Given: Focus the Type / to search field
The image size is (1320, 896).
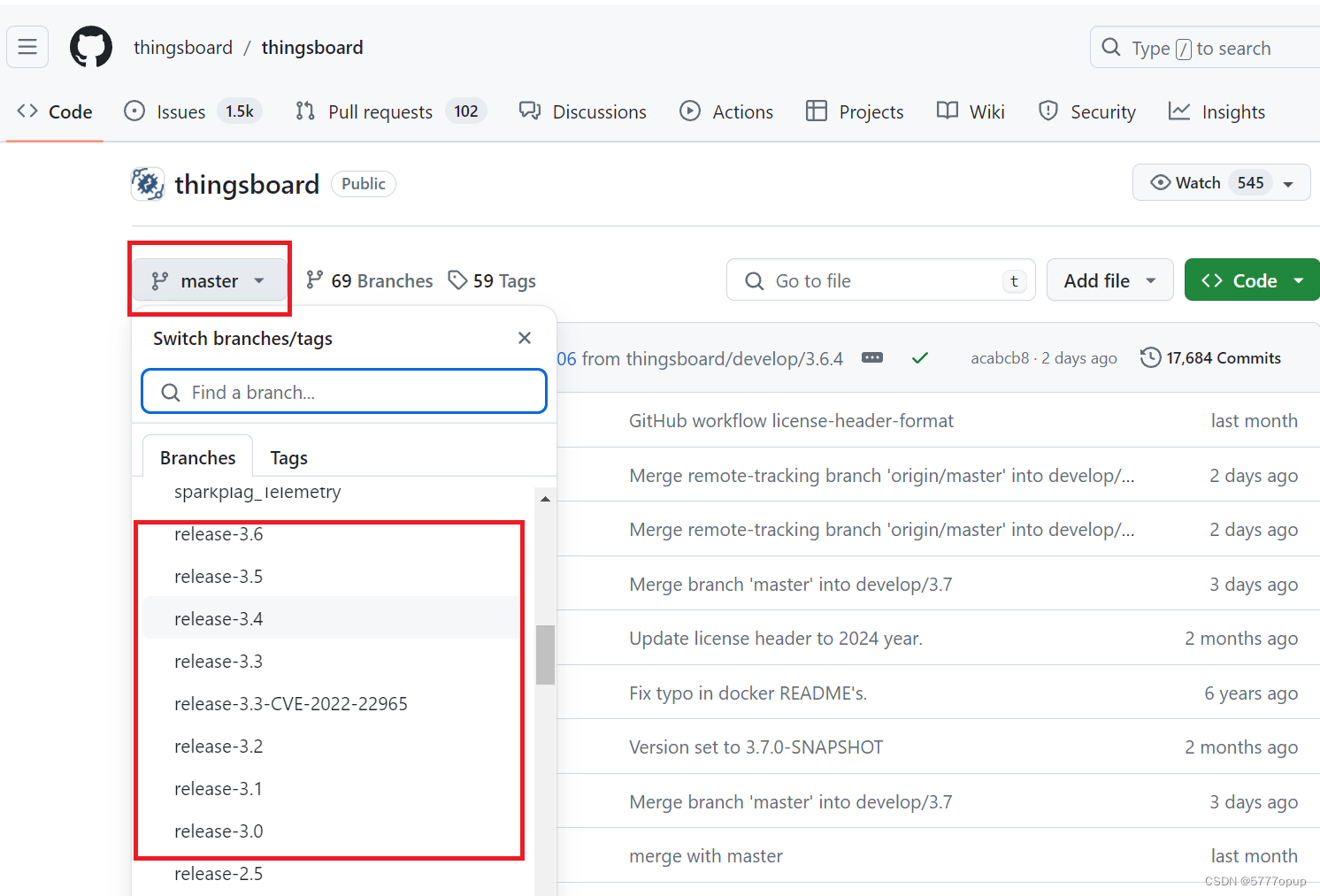Looking at the screenshot, I should pos(1205,48).
